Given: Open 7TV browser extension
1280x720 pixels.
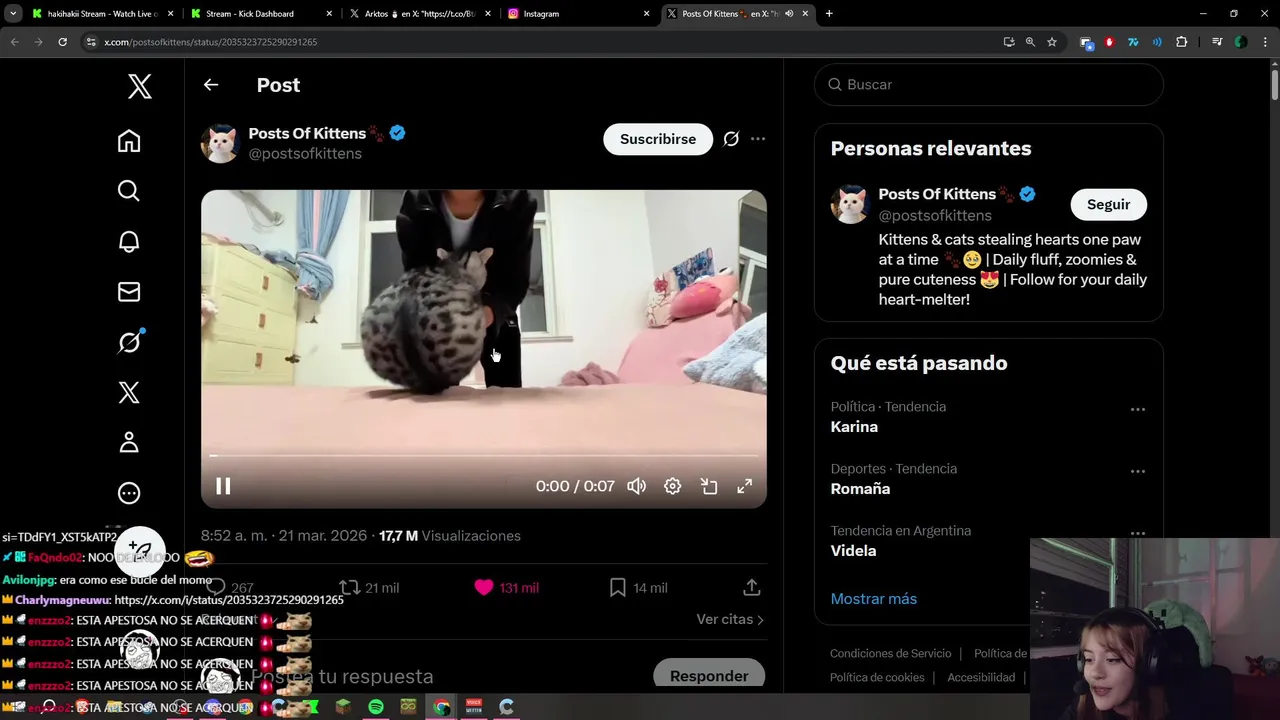Looking at the screenshot, I should pos(1133,42).
